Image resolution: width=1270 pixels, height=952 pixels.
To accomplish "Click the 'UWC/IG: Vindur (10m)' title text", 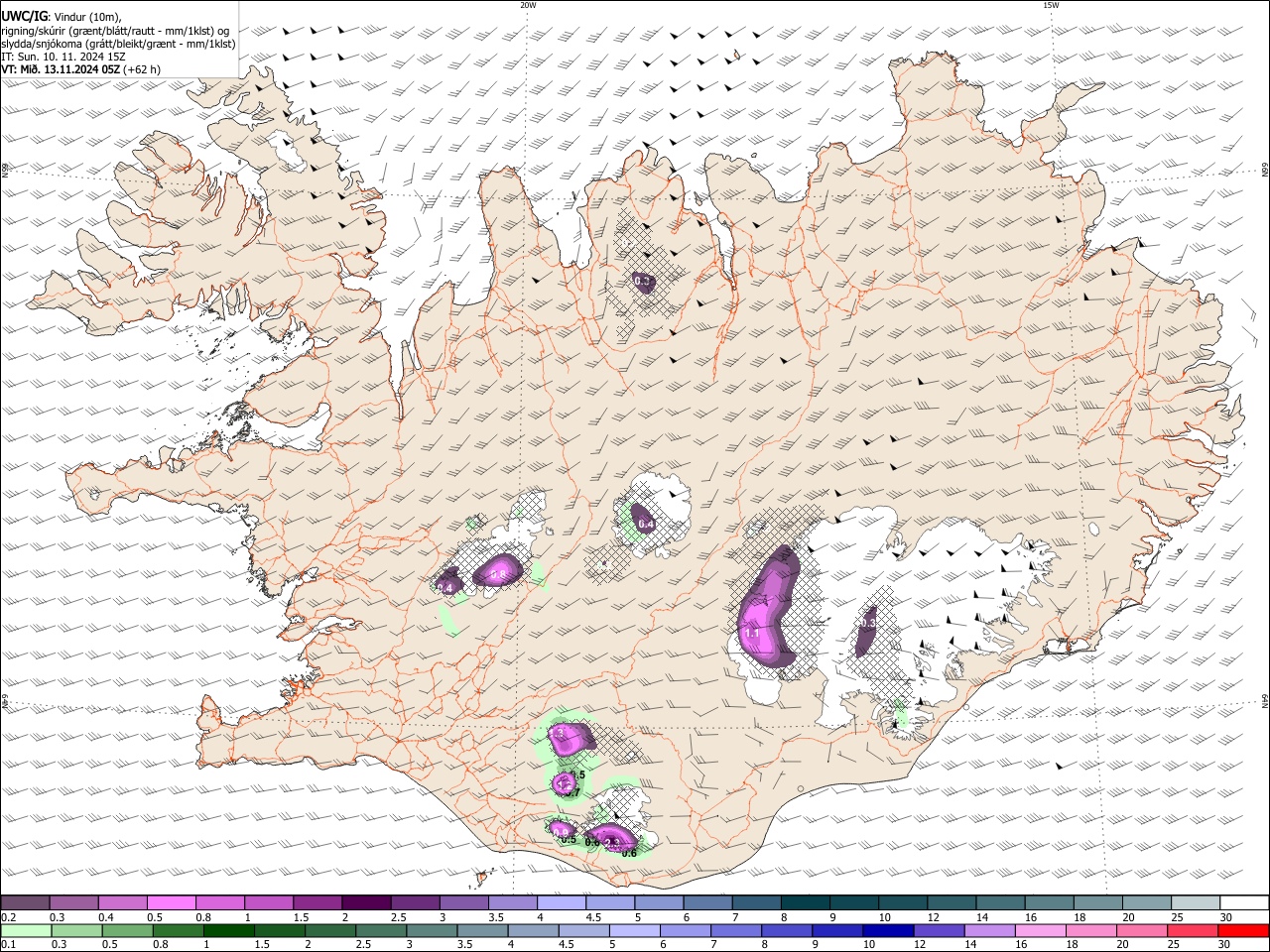I will tap(62, 17).
